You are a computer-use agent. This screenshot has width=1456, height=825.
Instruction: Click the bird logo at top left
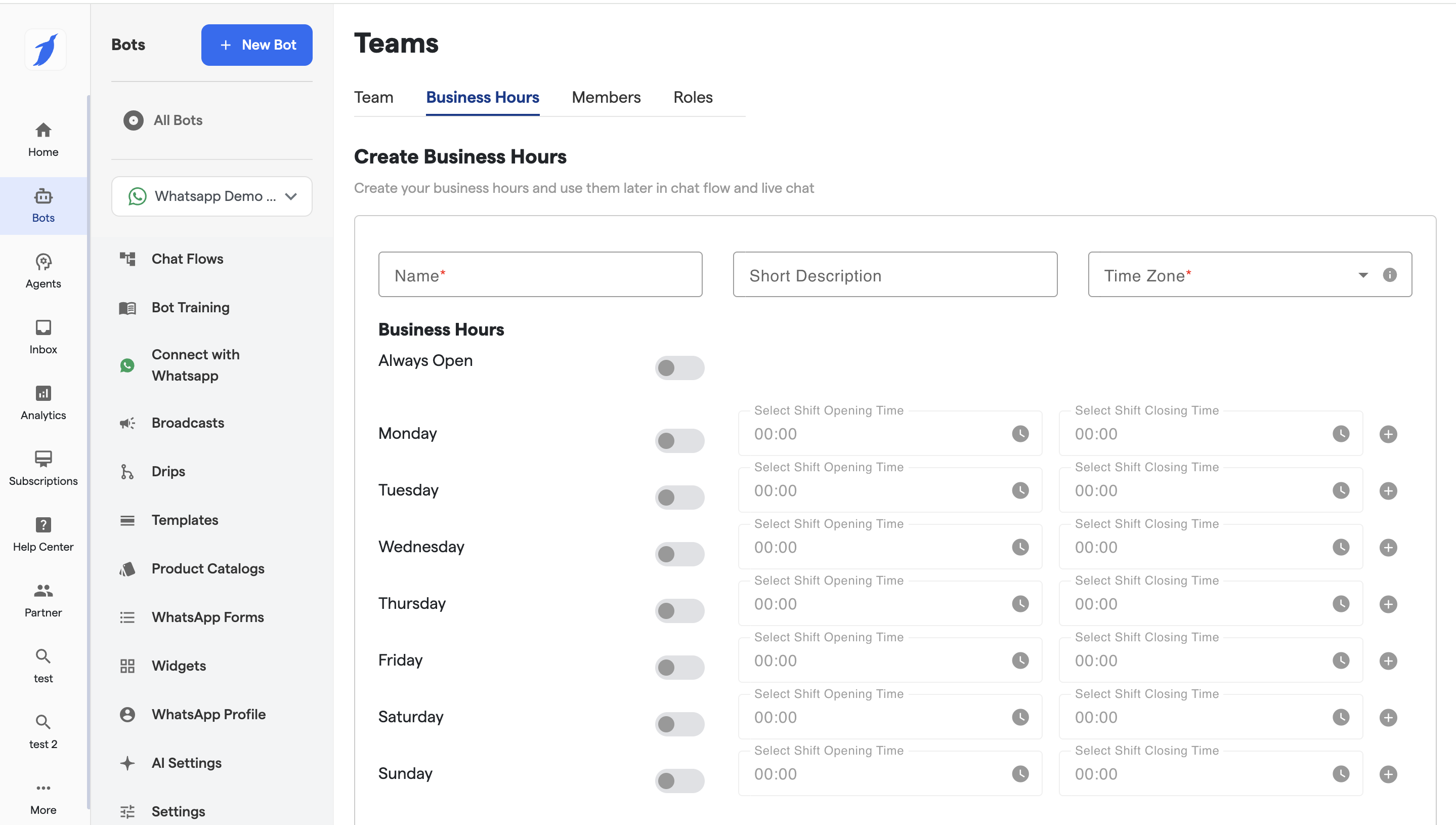[46, 50]
